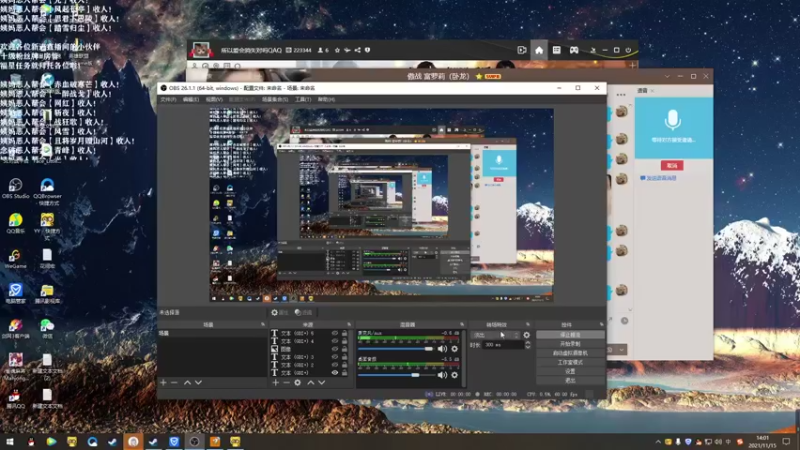Image resolution: width=800 pixels, height=450 pixels.
Task: Click the gamepad icon in the YY window
Action: click(x=574, y=50)
